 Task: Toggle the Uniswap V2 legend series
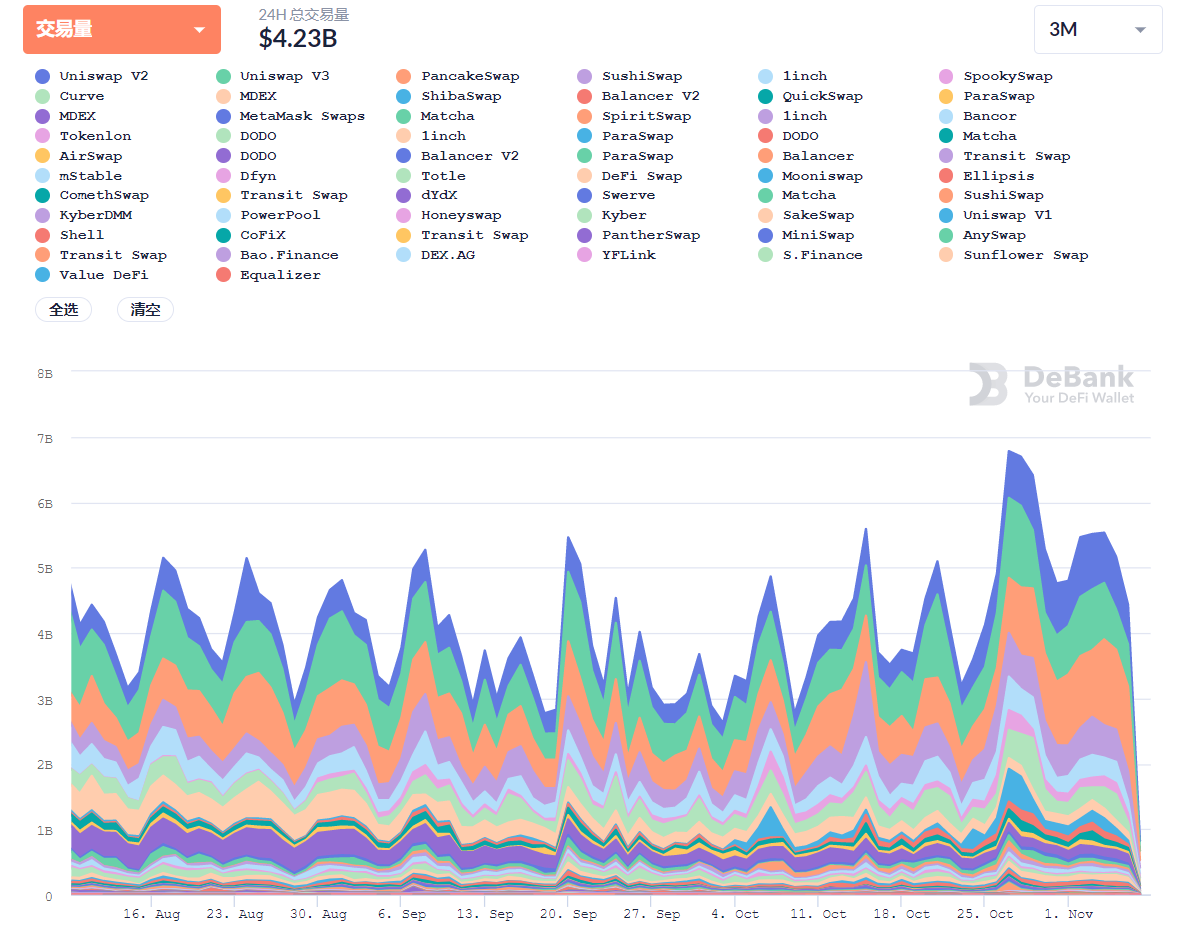(92, 76)
